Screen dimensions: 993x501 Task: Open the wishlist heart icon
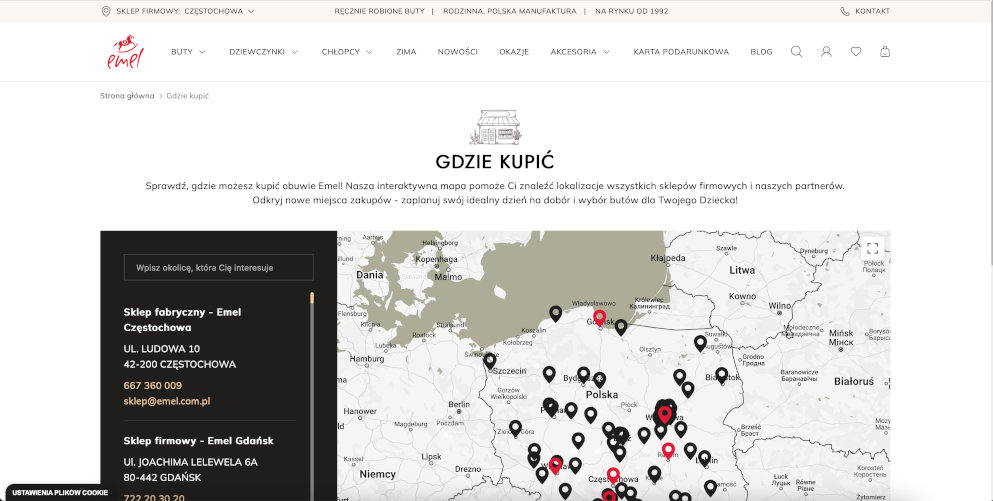[x=856, y=52]
